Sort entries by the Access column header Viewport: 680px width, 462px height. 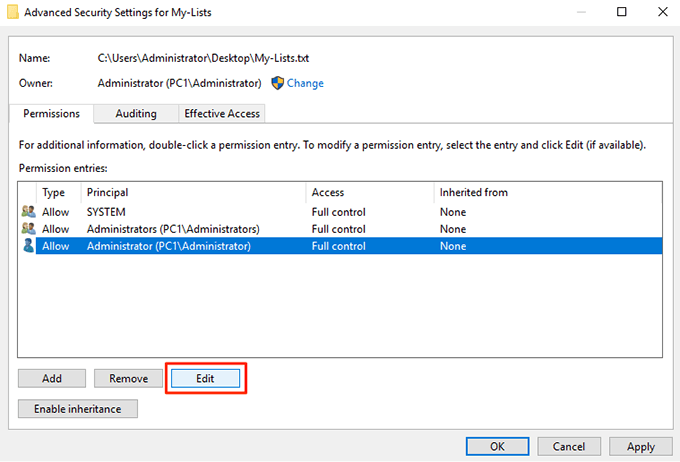point(370,192)
